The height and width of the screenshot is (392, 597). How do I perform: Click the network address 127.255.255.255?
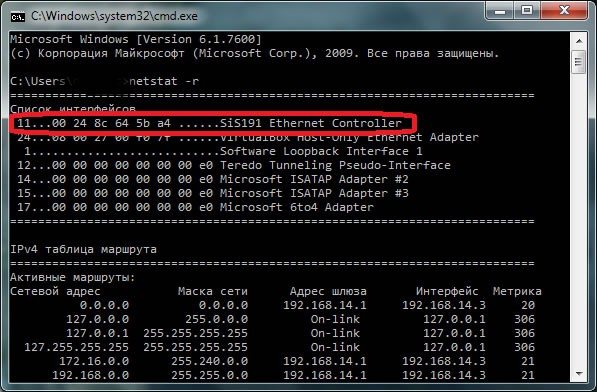click(x=77, y=347)
